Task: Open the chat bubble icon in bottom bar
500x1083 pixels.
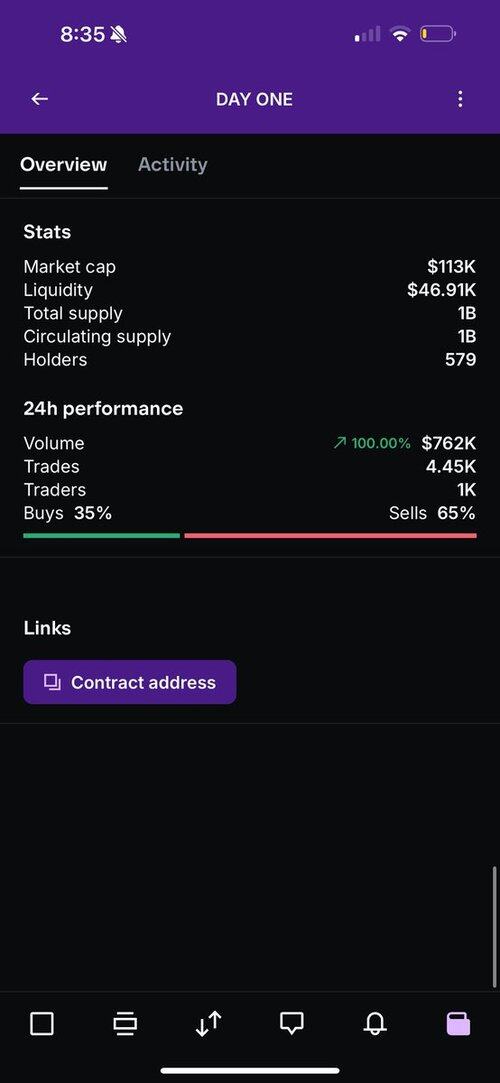Action: (x=291, y=1023)
